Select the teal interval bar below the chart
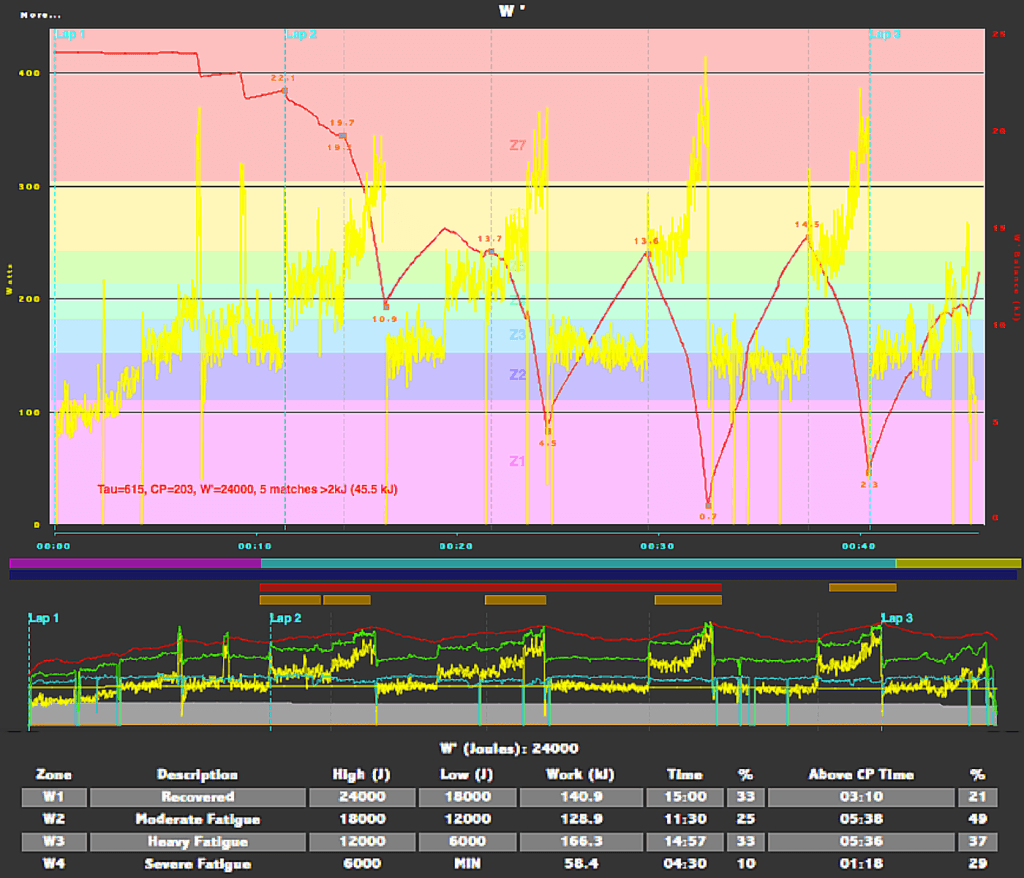The image size is (1024, 878). click(x=578, y=563)
